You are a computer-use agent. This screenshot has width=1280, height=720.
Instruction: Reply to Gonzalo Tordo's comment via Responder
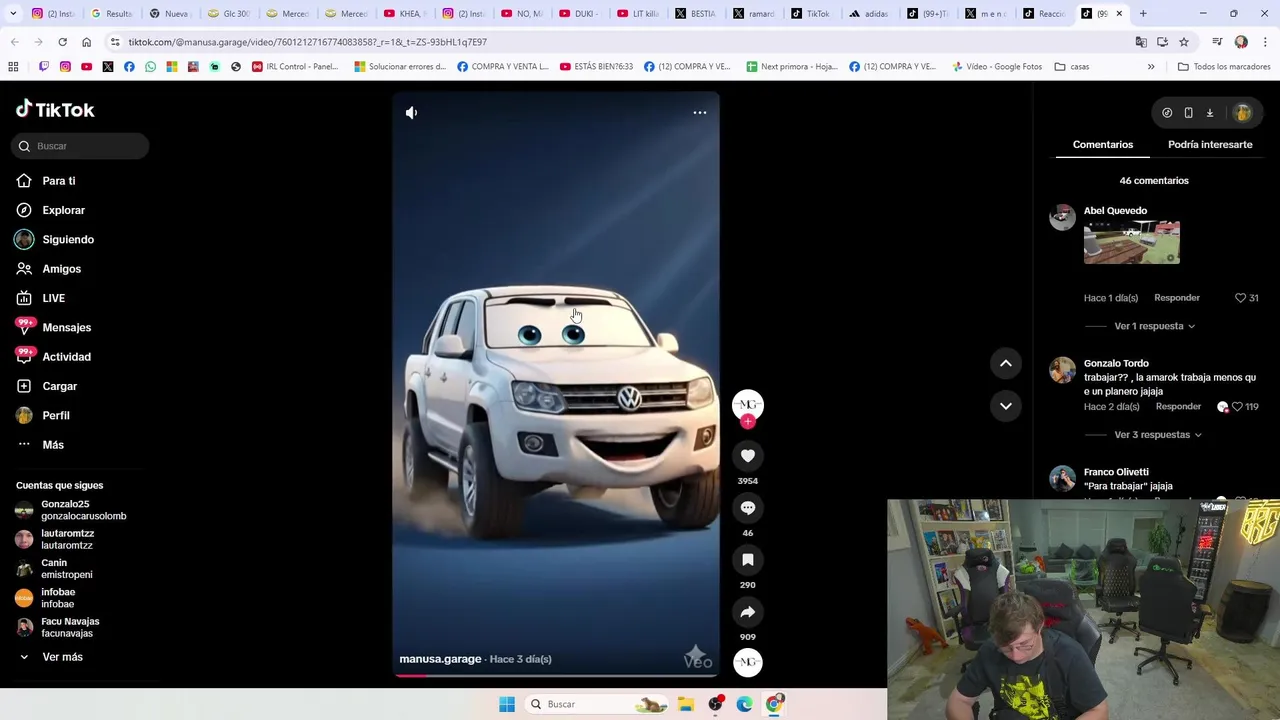(1178, 407)
